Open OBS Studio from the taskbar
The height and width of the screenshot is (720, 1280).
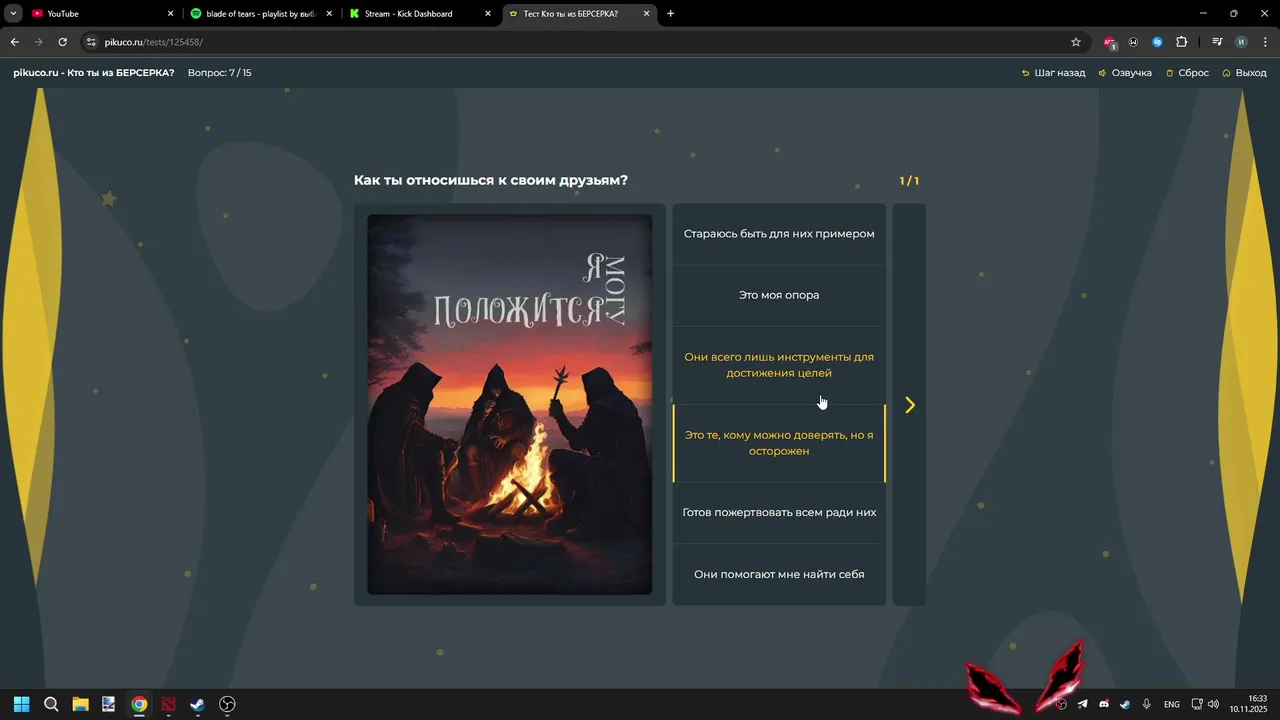pyautogui.click(x=227, y=704)
